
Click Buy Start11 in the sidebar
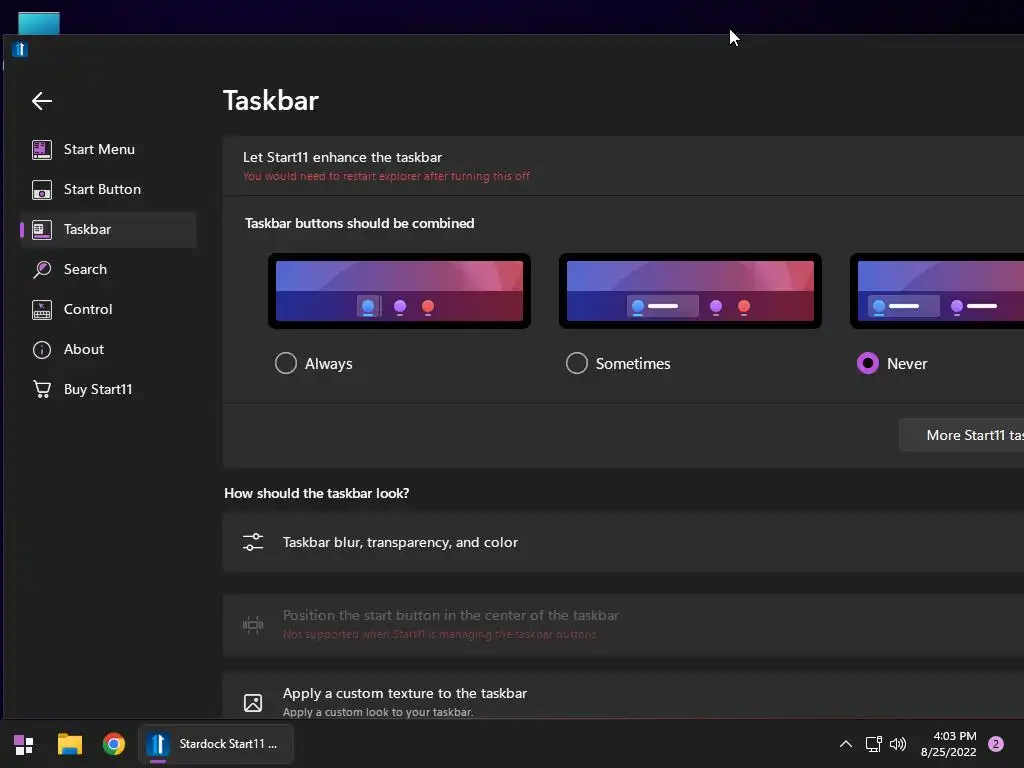click(108, 389)
